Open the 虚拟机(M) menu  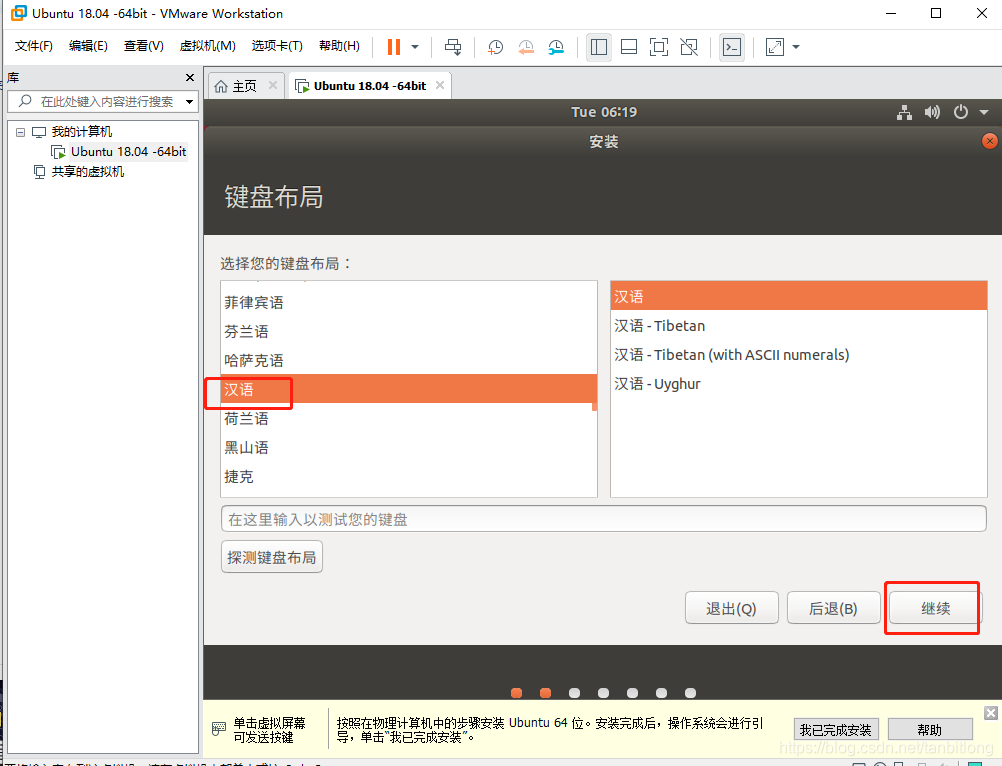(x=208, y=46)
